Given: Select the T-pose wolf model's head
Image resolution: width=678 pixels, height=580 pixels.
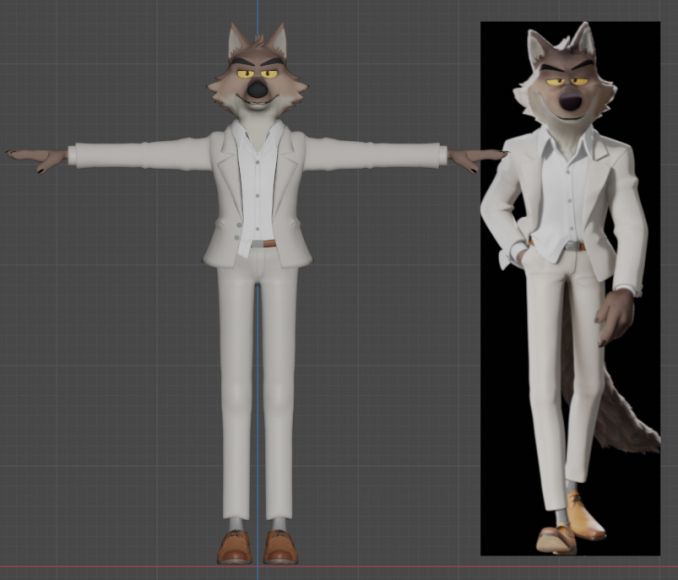Looking at the screenshot, I should coord(258,73).
